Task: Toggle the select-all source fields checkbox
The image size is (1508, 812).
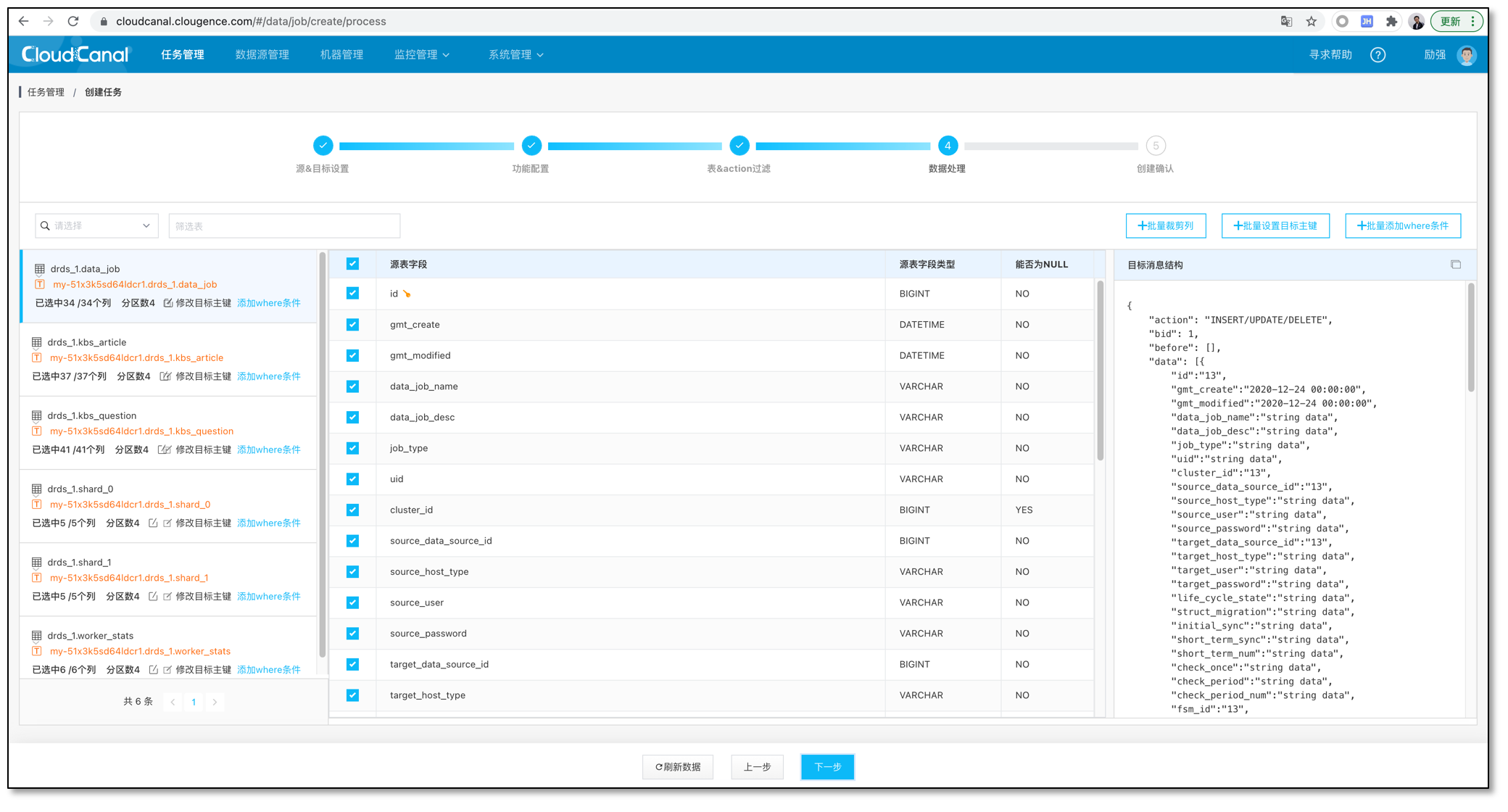Action: [x=352, y=264]
